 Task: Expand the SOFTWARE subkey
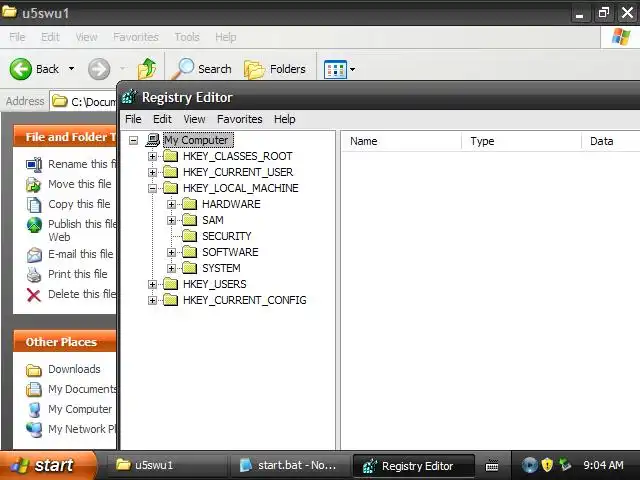click(171, 252)
